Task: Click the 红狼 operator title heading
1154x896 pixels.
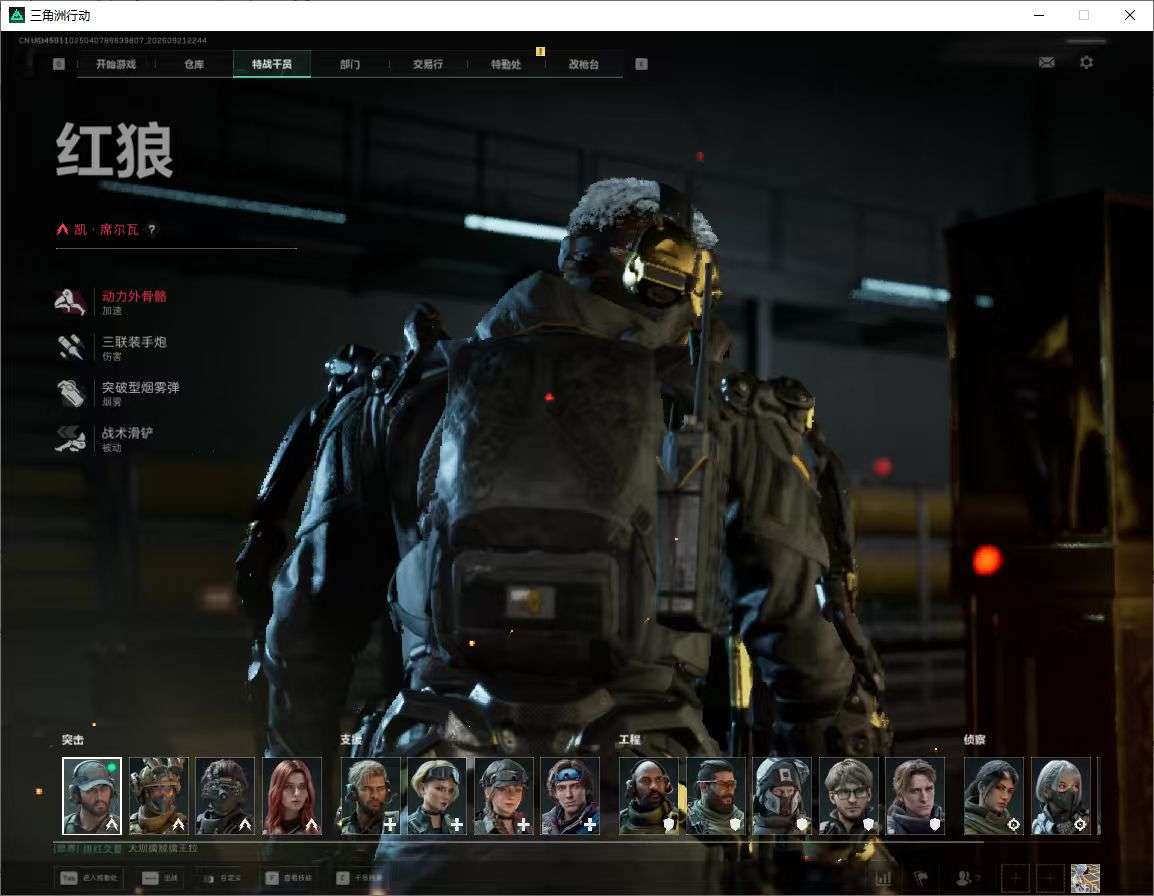Action: pyautogui.click(x=115, y=151)
